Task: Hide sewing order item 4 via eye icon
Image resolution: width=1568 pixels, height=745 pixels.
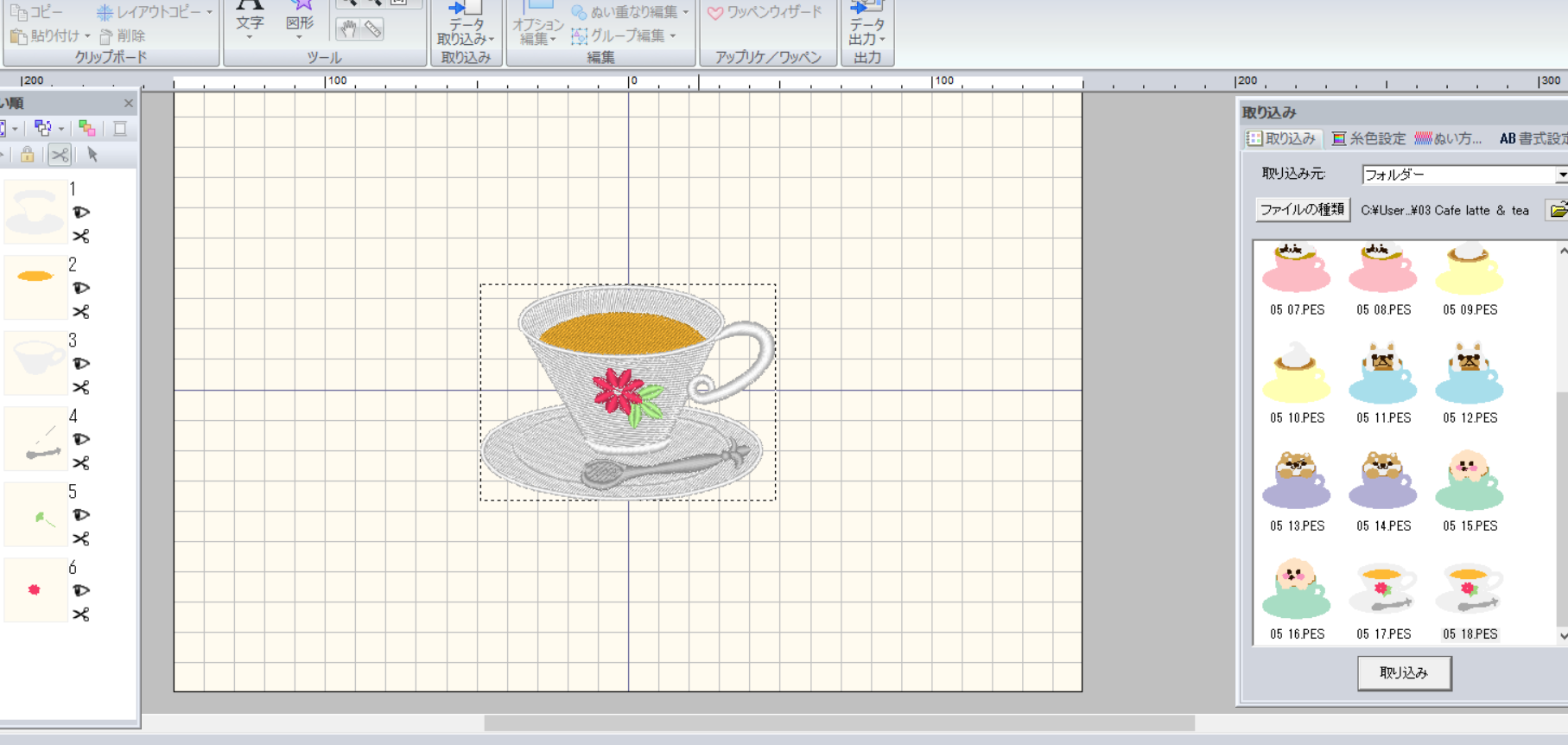Action: pyautogui.click(x=81, y=439)
